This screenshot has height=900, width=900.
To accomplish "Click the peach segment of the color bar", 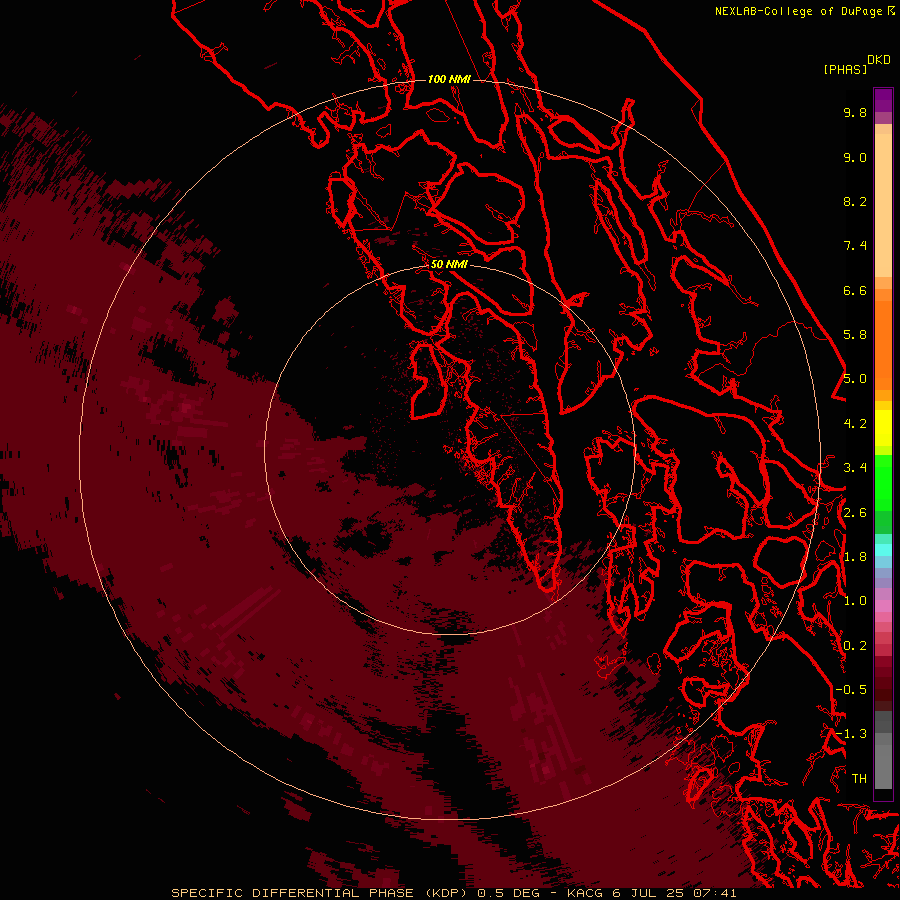I will (883, 205).
